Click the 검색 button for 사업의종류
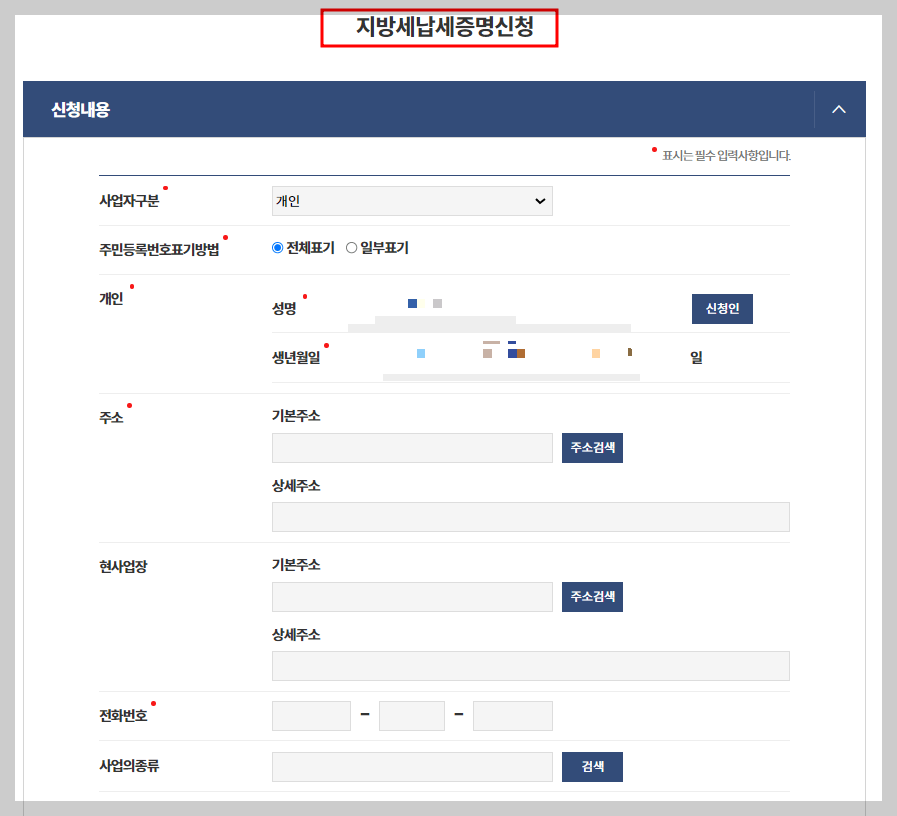 point(591,766)
